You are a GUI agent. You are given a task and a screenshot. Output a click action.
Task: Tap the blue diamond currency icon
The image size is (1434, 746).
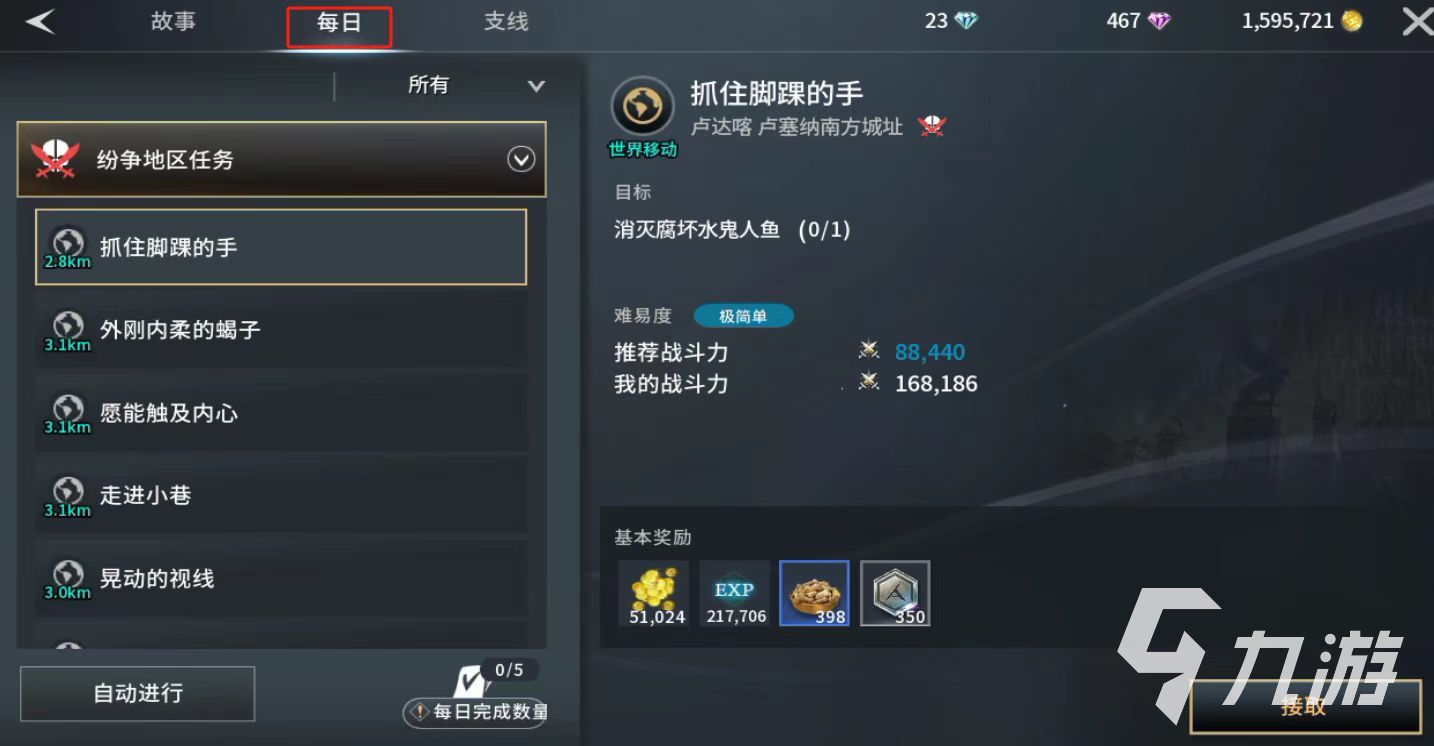click(966, 21)
